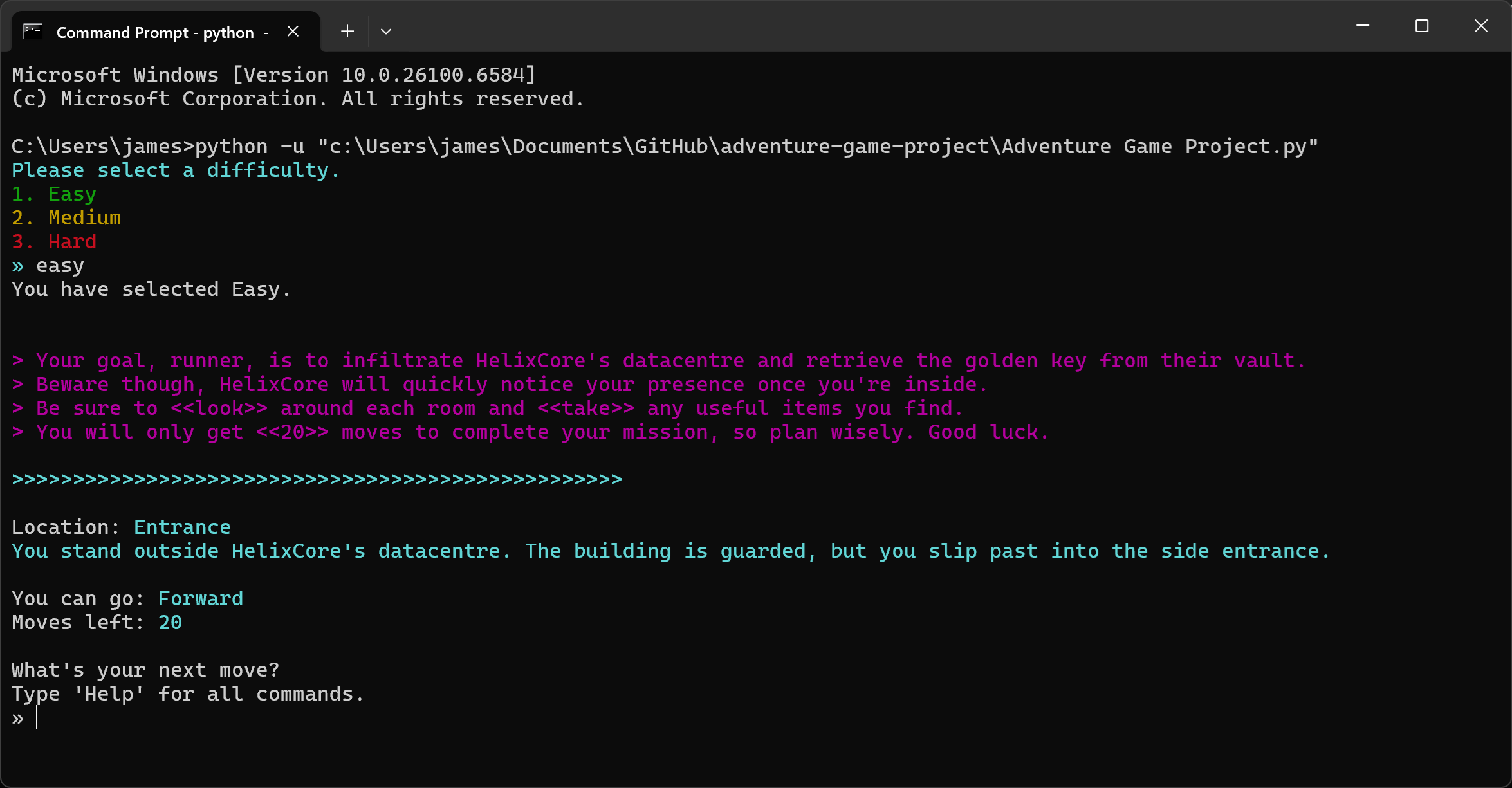Click the cyan "Forward" direction text

[x=201, y=599]
